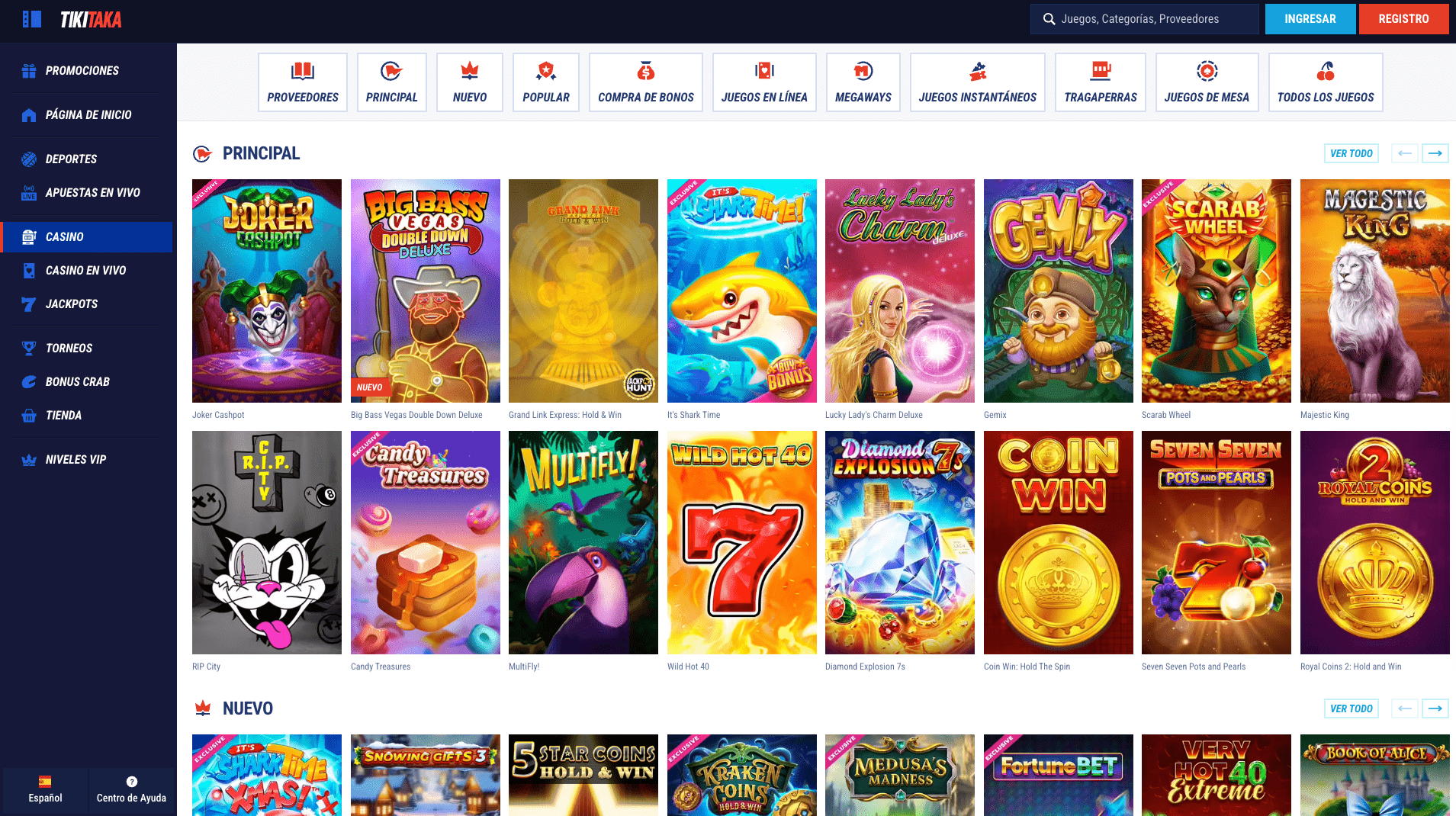Click the Tienda shopping basket icon
The width and height of the screenshot is (1456, 816).
point(29,416)
